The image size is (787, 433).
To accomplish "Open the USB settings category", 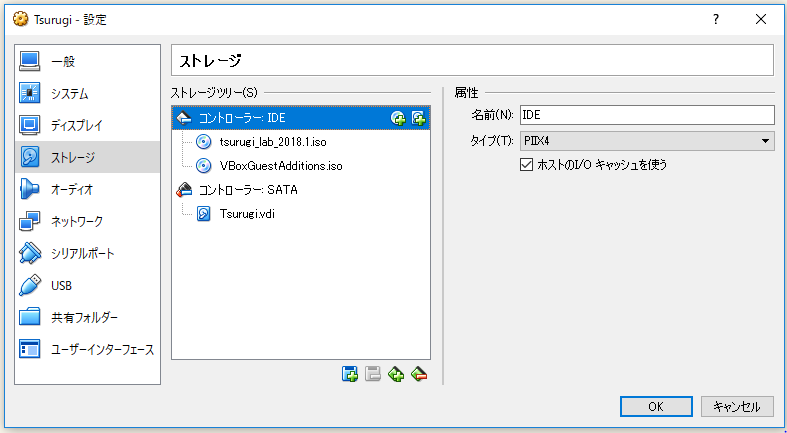I will click(87, 285).
